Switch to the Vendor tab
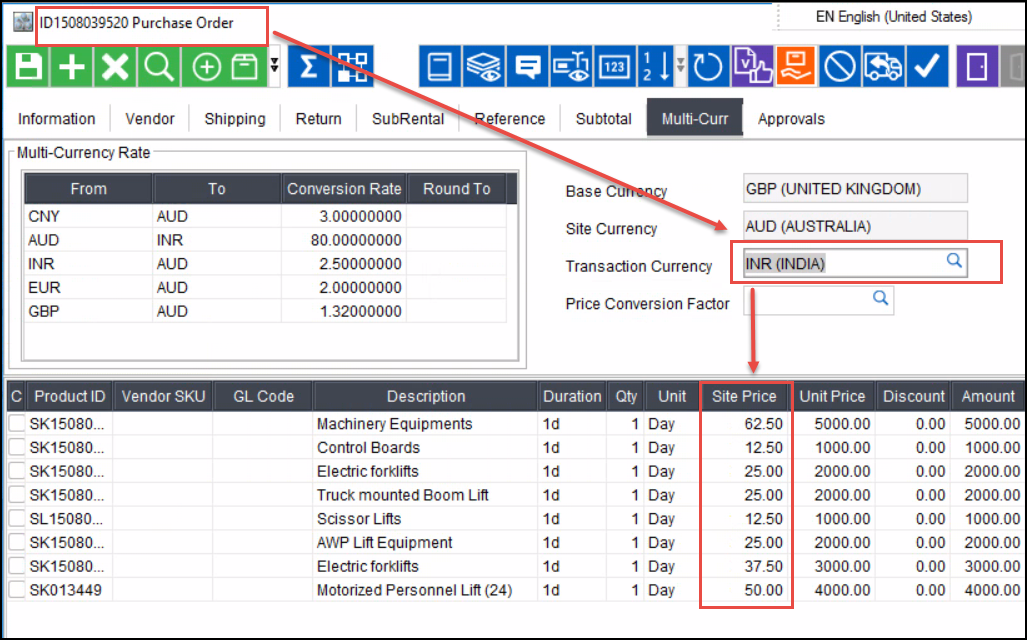Image resolution: width=1027 pixels, height=640 pixels. tap(150, 119)
